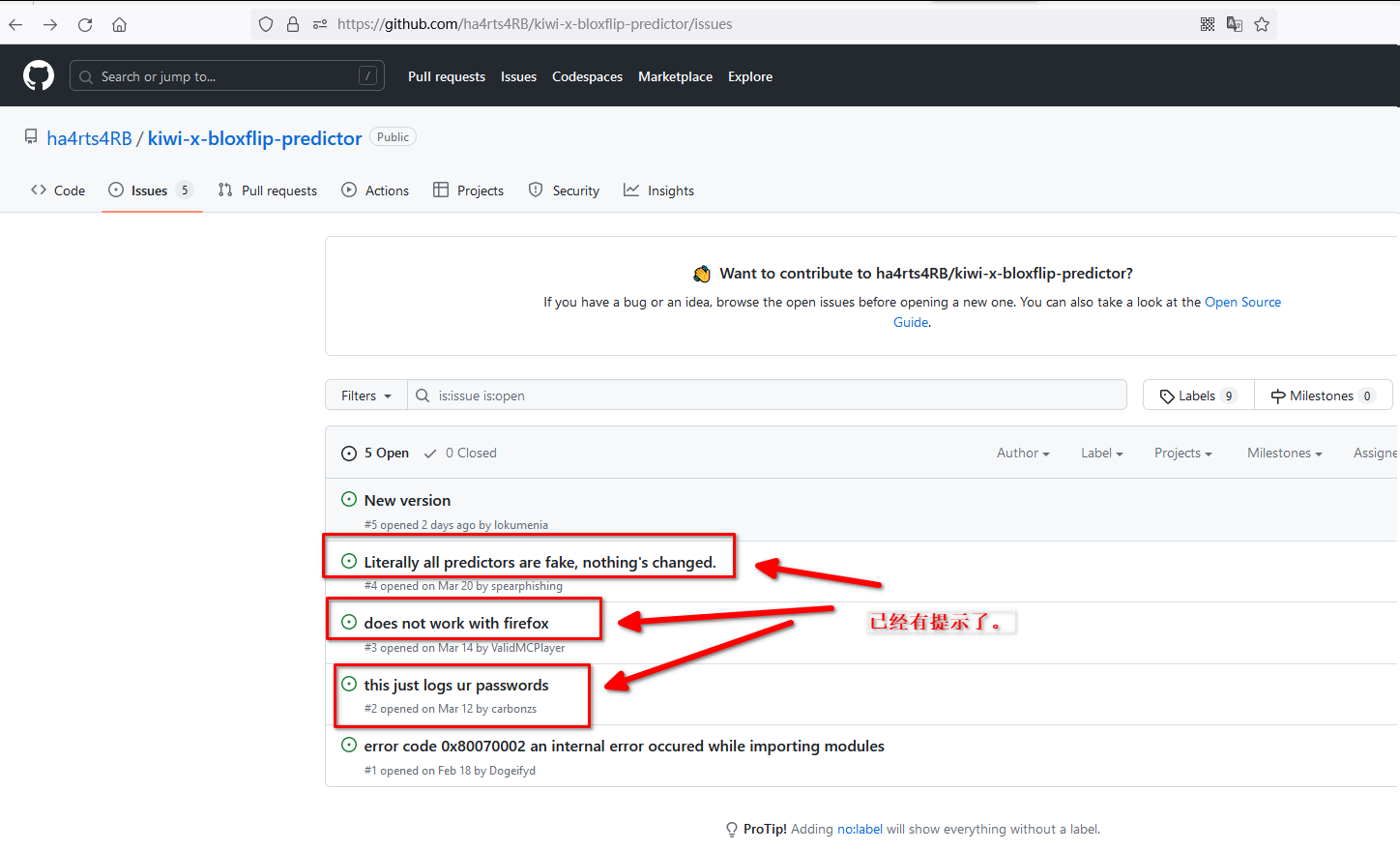Click the translate page icon
This screenshot has width=1400, height=850.
[x=1235, y=24]
